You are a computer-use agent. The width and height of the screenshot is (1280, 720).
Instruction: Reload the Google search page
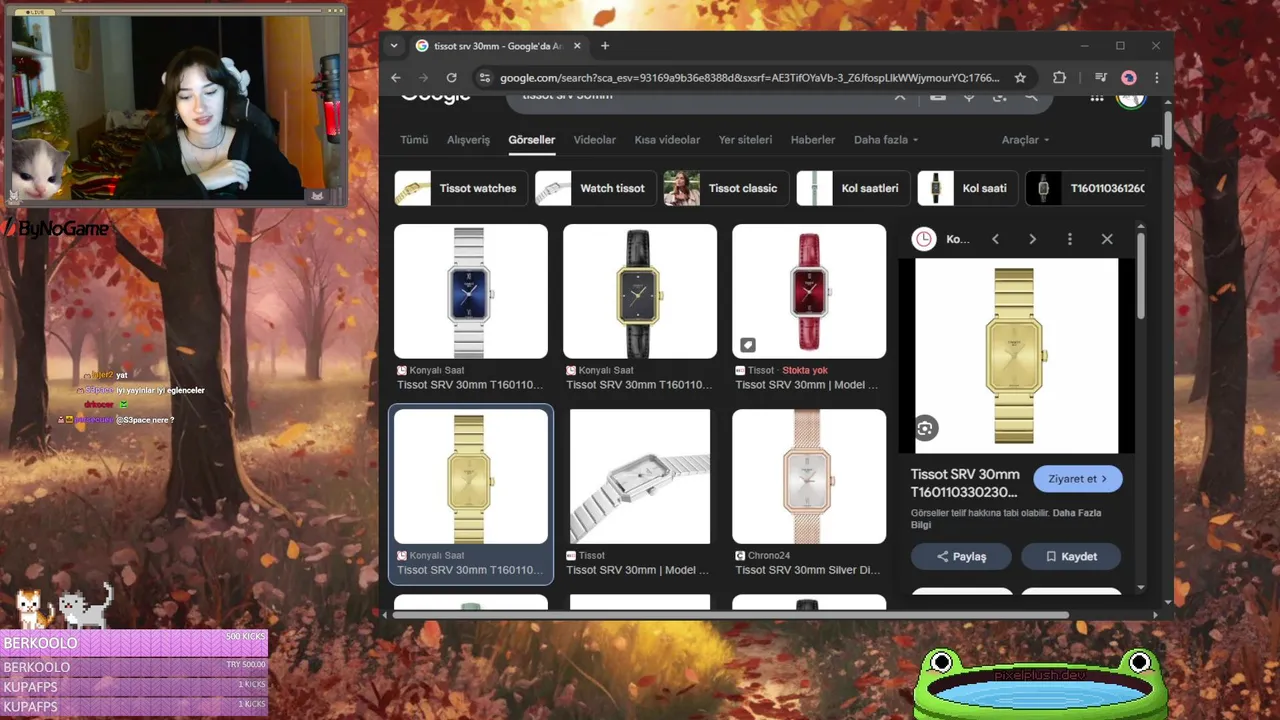451,77
